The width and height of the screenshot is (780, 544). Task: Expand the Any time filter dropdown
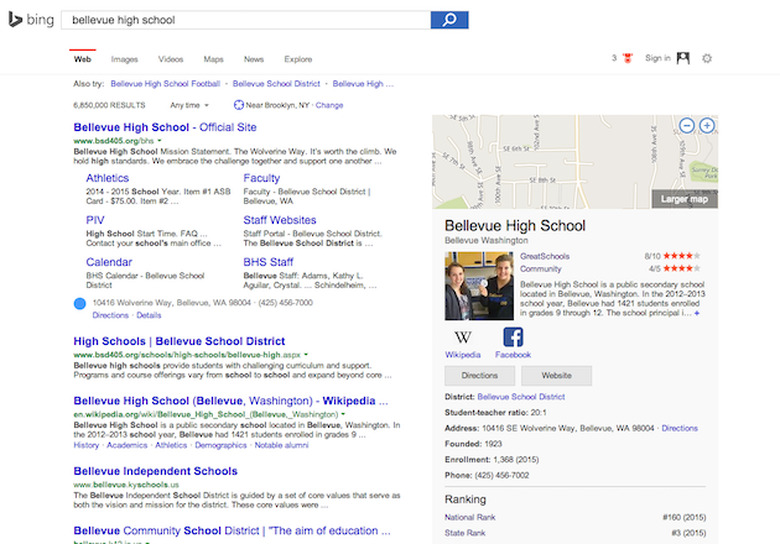click(x=190, y=105)
